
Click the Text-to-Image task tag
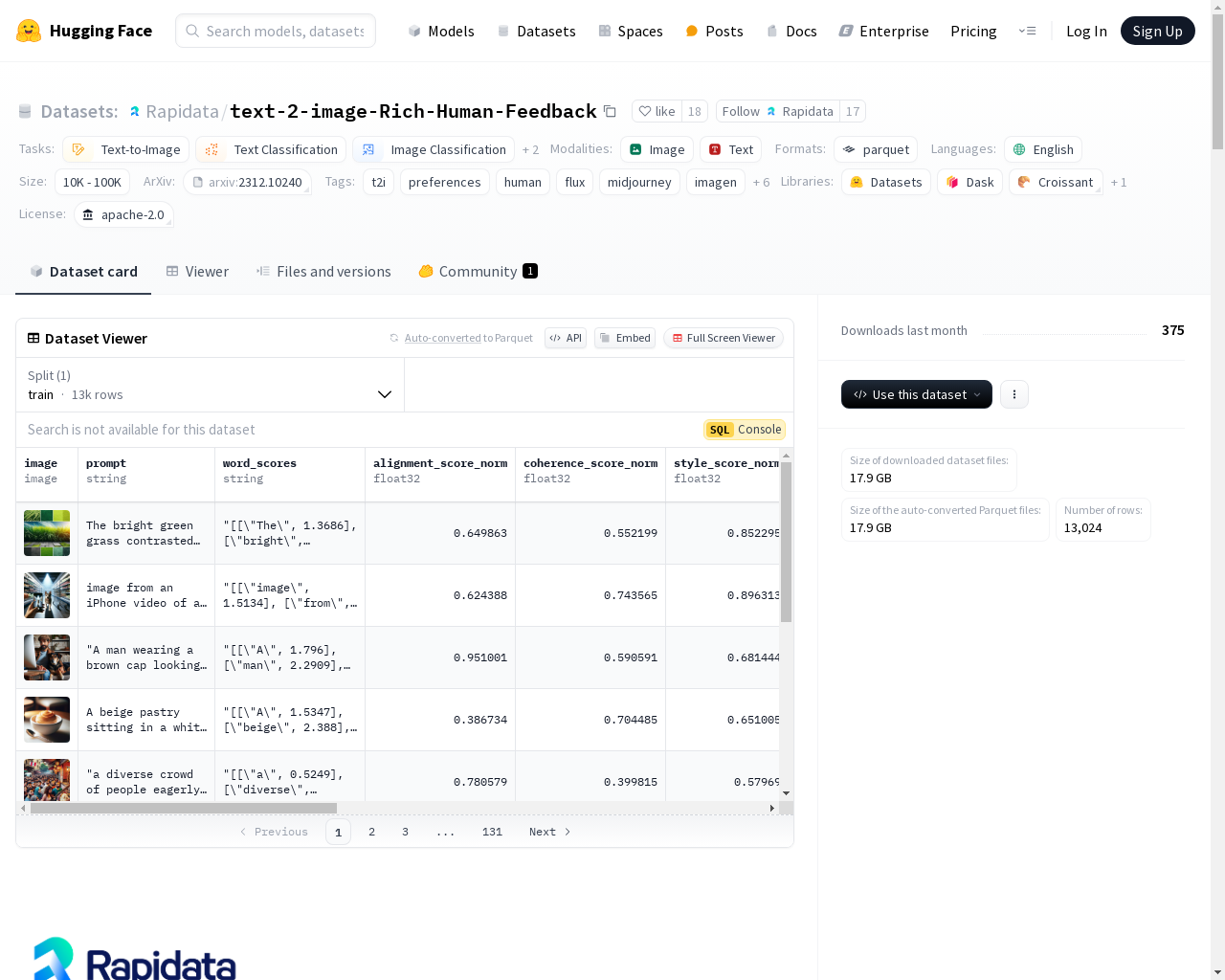(x=126, y=149)
